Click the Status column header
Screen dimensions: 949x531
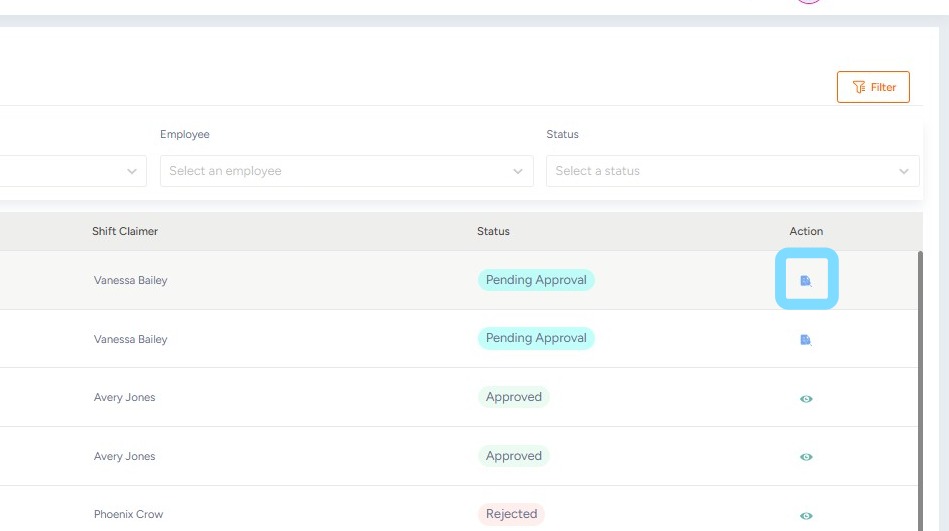[493, 231]
